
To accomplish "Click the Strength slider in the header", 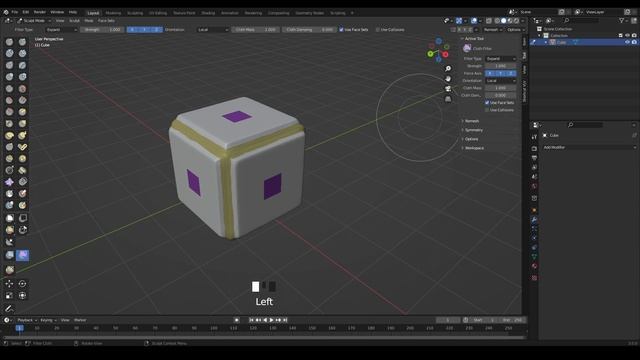I will 102,30.
